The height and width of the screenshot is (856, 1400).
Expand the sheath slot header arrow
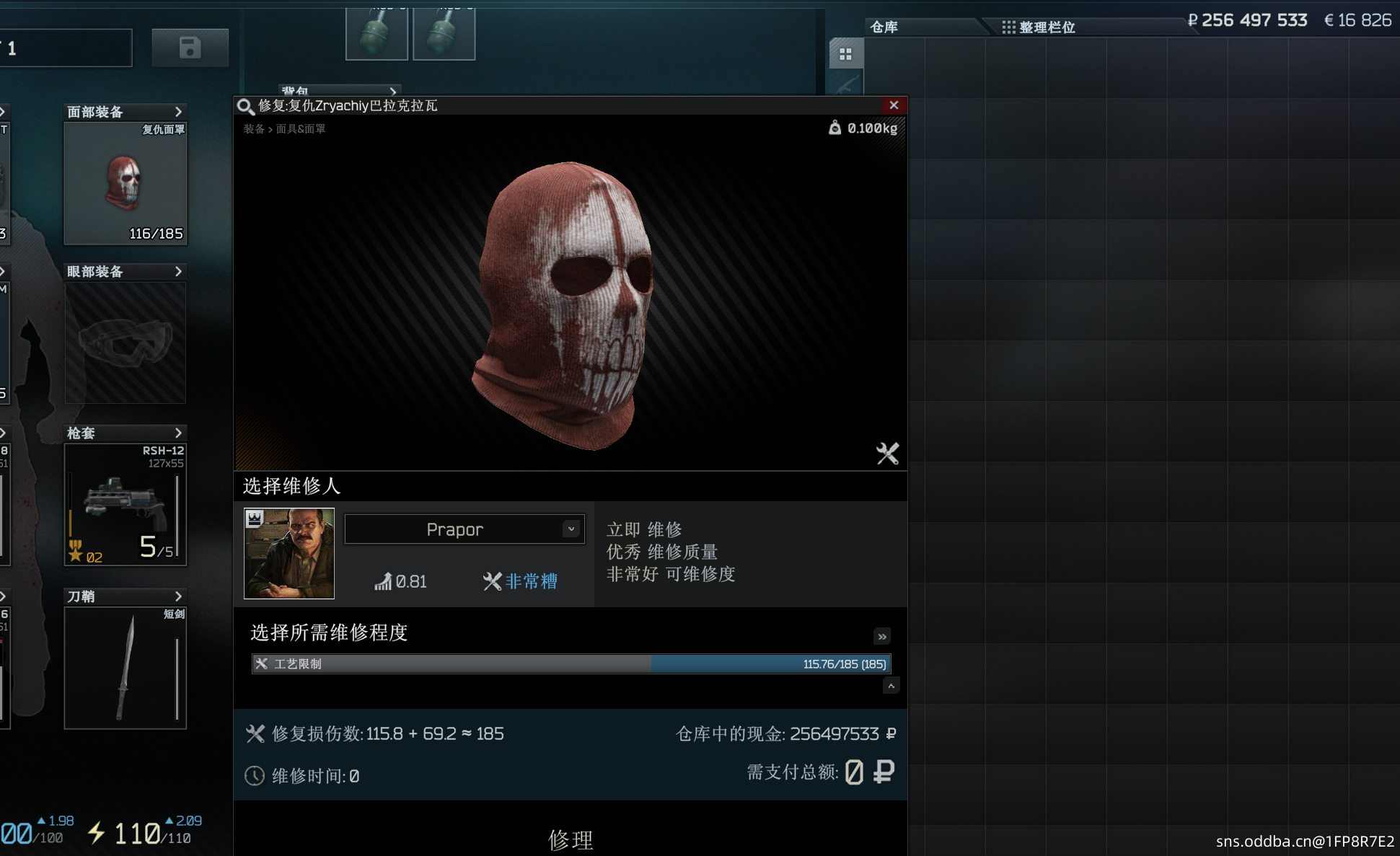pyautogui.click(x=178, y=596)
